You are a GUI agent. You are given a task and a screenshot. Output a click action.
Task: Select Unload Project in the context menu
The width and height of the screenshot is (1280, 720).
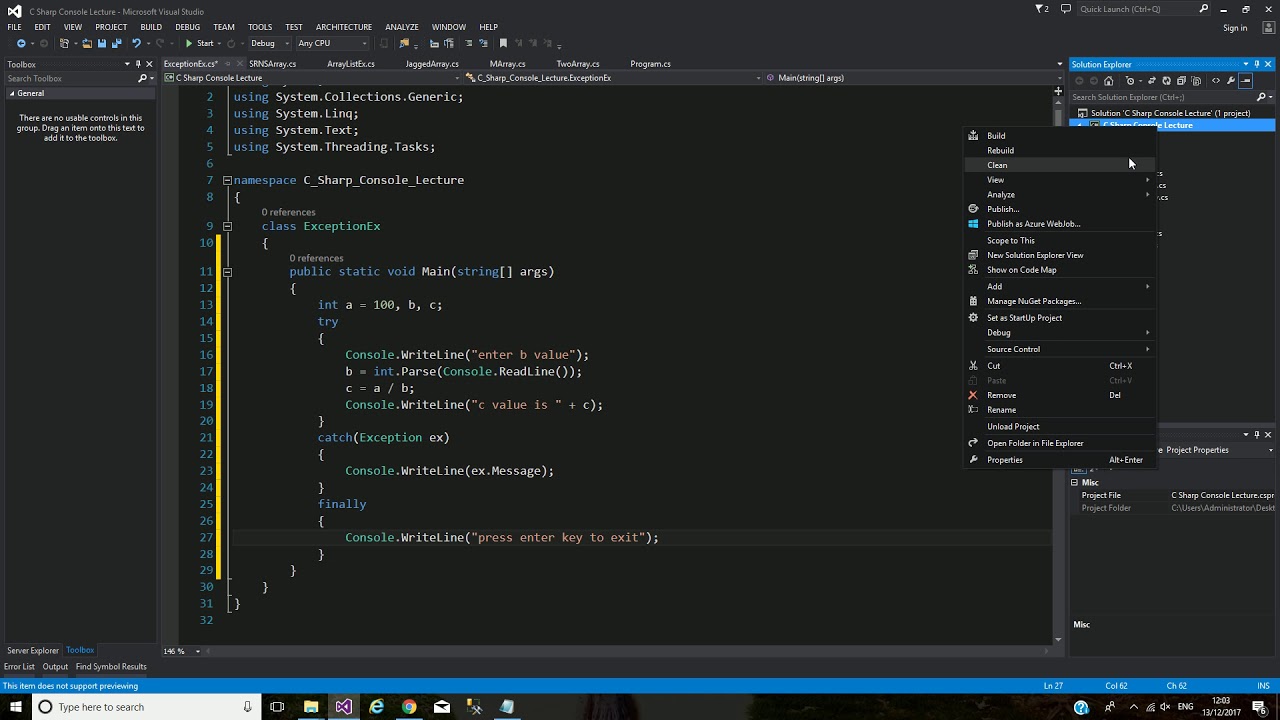point(1060,426)
